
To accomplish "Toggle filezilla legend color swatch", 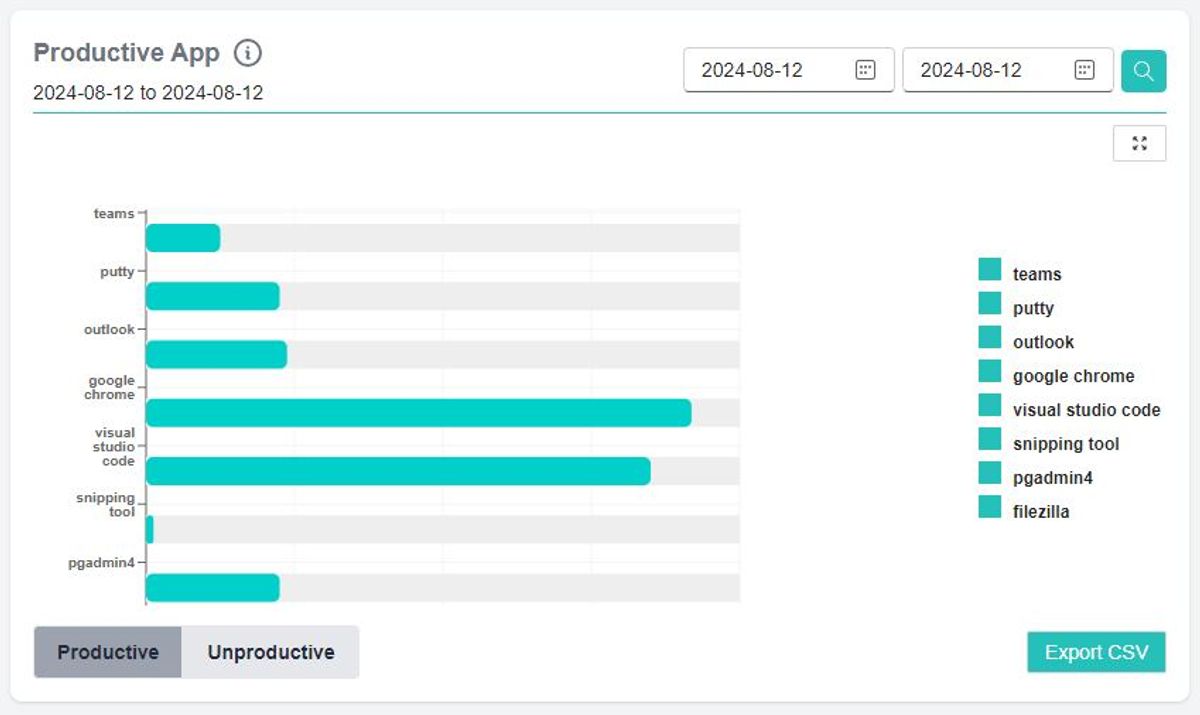I will click(x=990, y=507).
